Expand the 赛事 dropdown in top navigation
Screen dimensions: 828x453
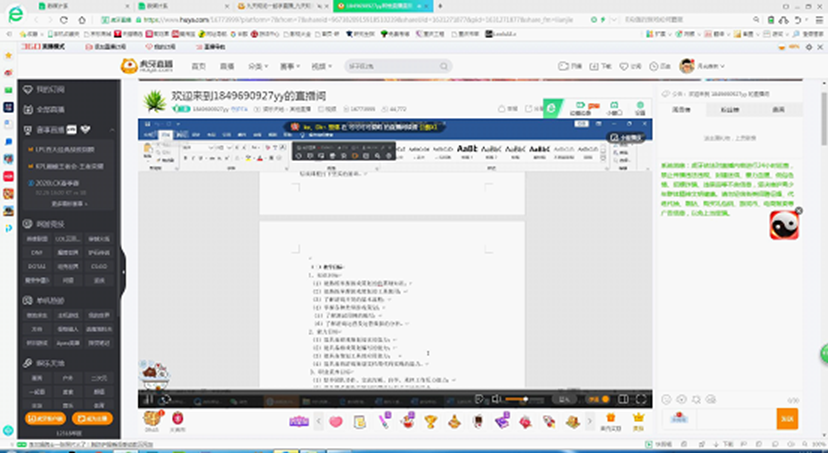(x=290, y=66)
